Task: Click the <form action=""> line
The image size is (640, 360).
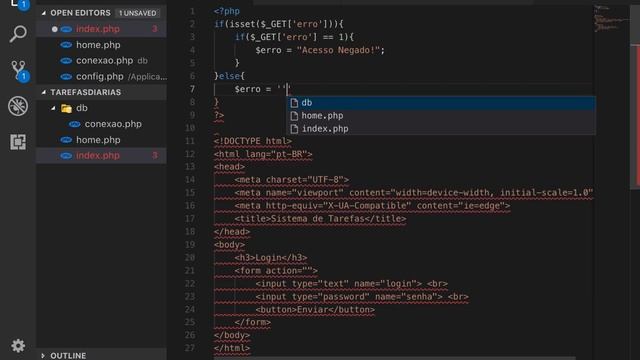Action: pyautogui.click(x=276, y=271)
